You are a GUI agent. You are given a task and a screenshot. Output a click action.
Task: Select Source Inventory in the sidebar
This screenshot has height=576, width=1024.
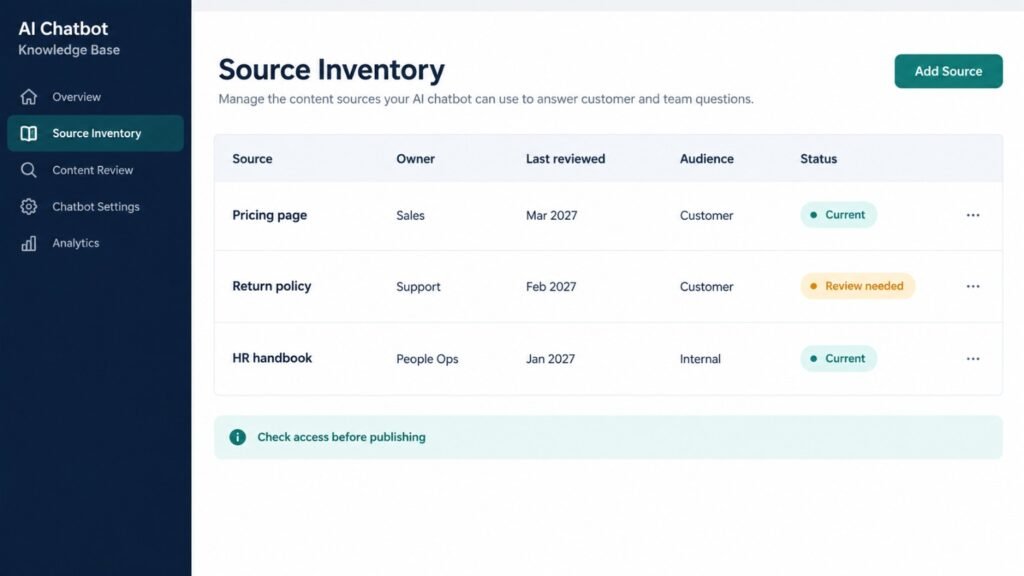[95, 133]
